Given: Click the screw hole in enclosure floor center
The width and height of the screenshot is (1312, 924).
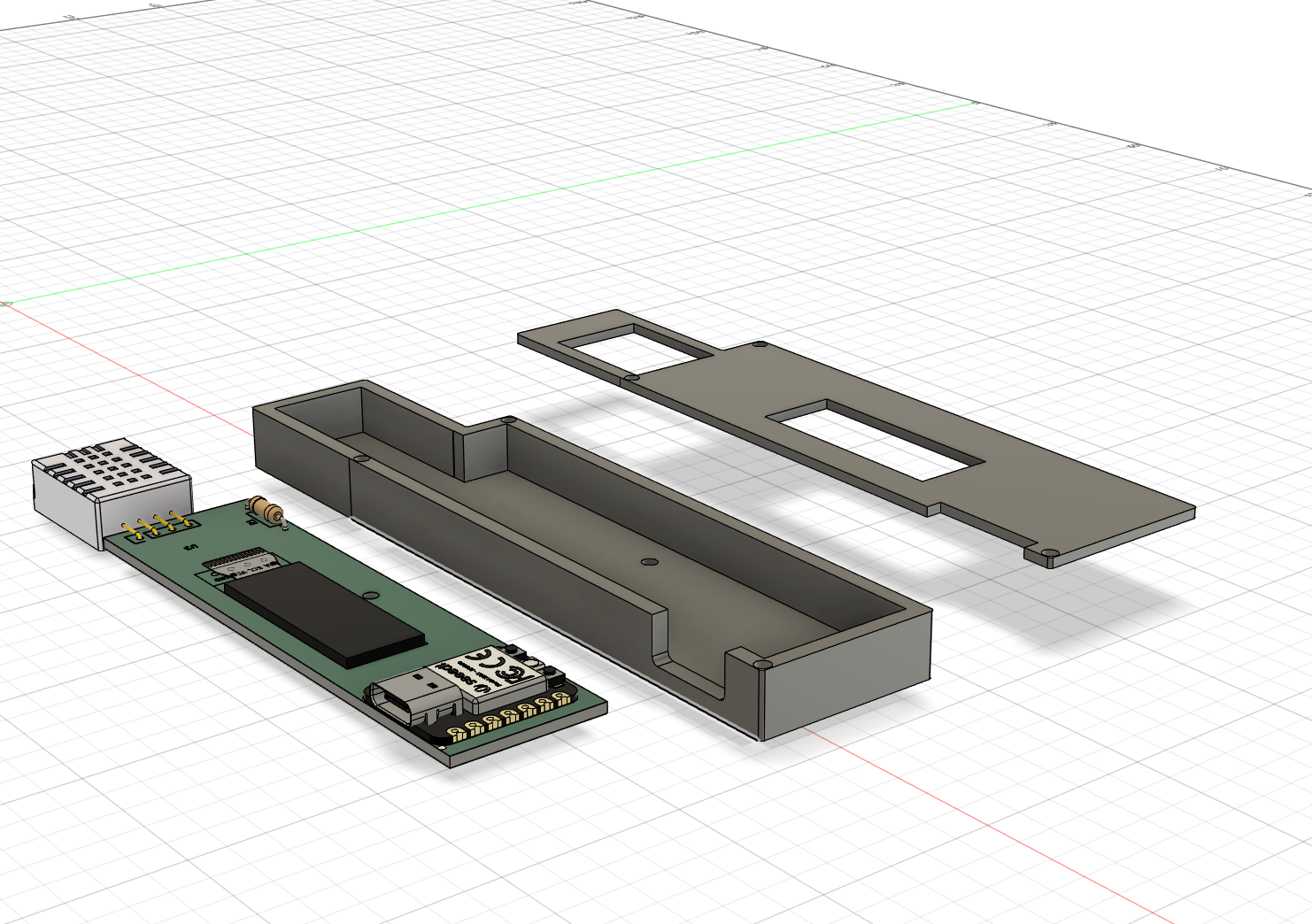Looking at the screenshot, I should coord(649,561).
